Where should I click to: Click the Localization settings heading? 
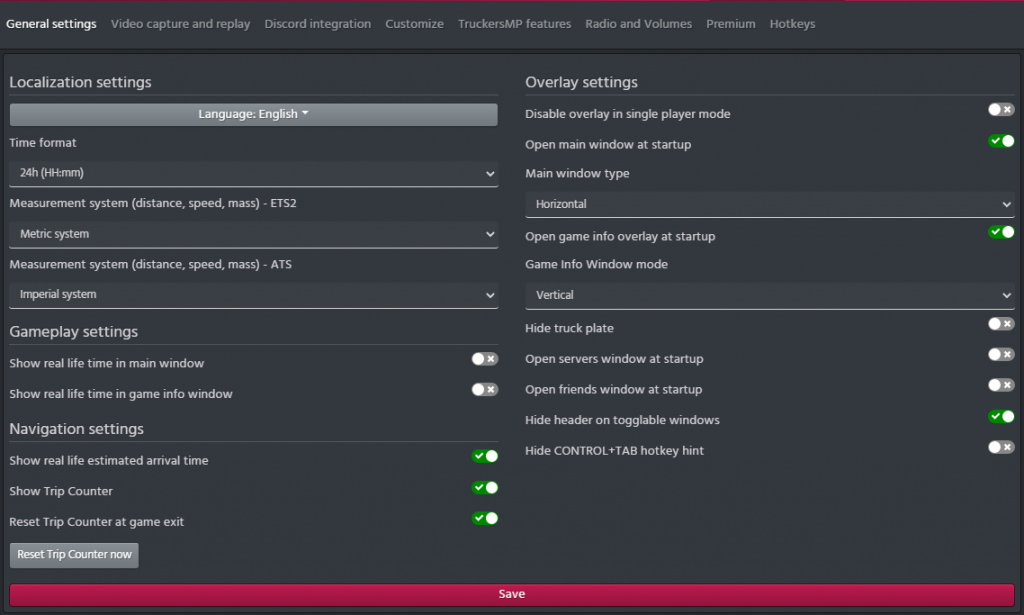[80, 82]
